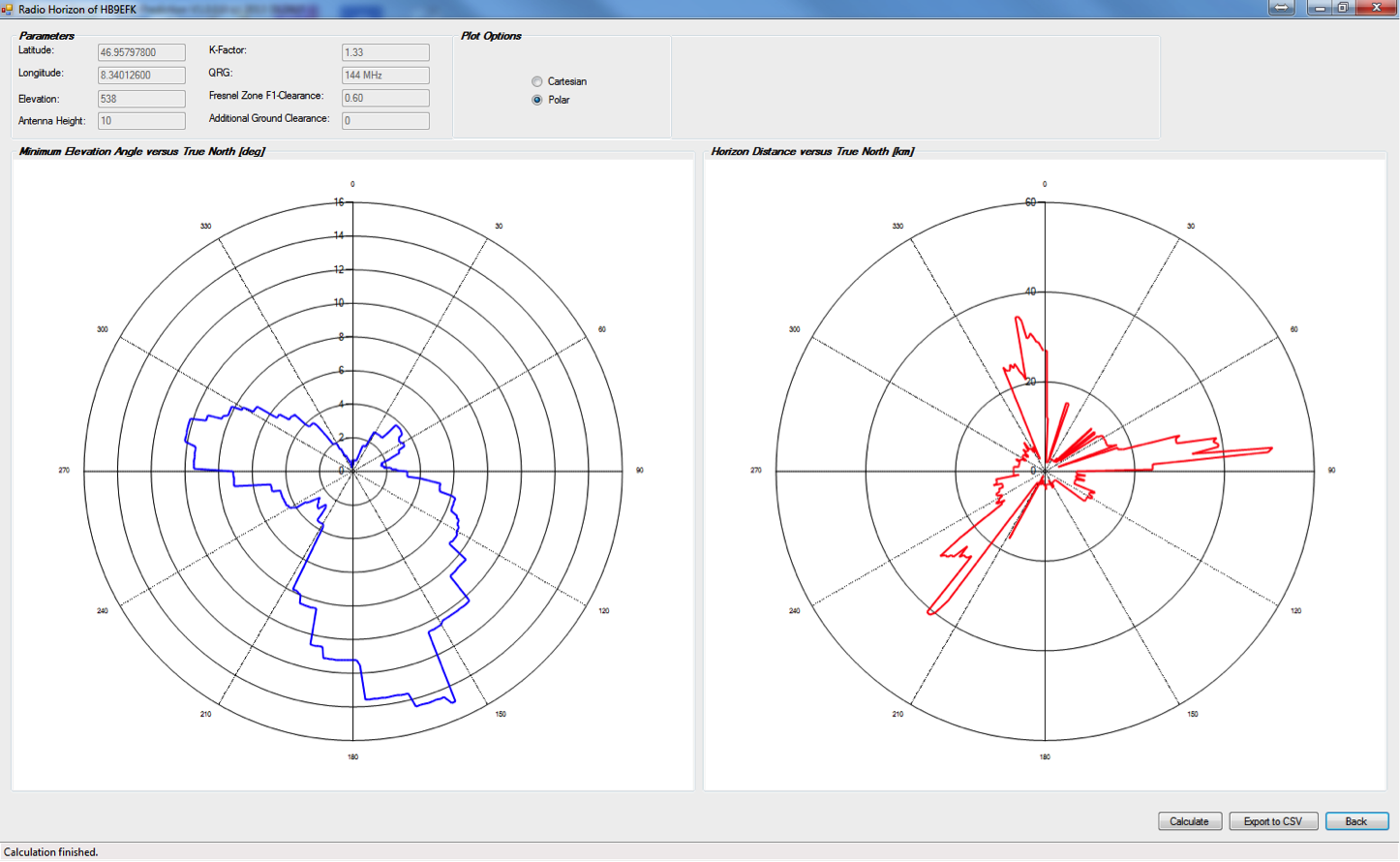The height and width of the screenshot is (862, 1400).
Task: Select the Cartesian plot option
Action: (559, 81)
